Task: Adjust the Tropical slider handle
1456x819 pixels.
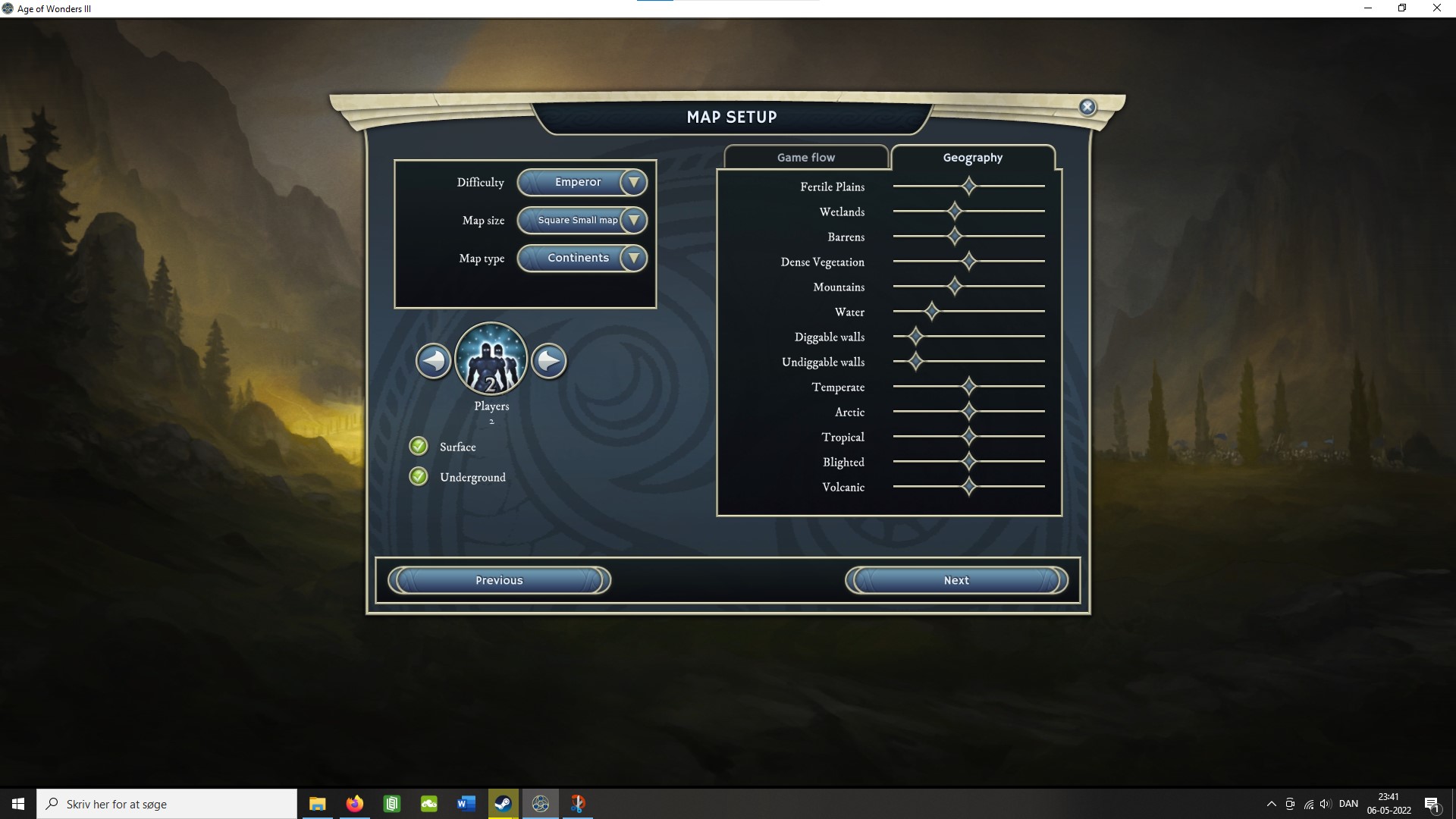Action: tap(968, 436)
